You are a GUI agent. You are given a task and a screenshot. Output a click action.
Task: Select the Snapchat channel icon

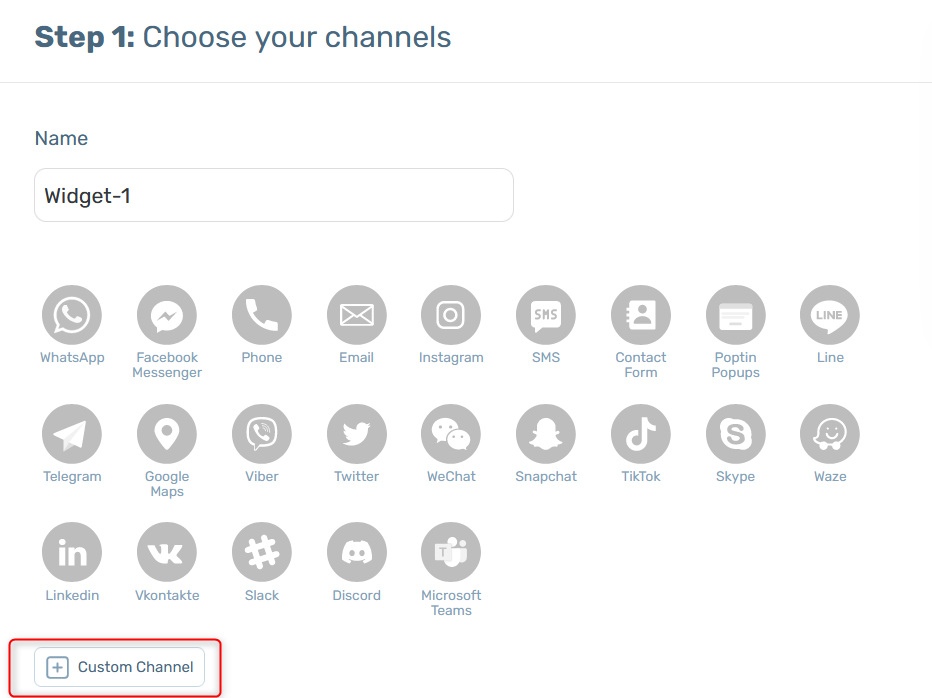click(546, 434)
